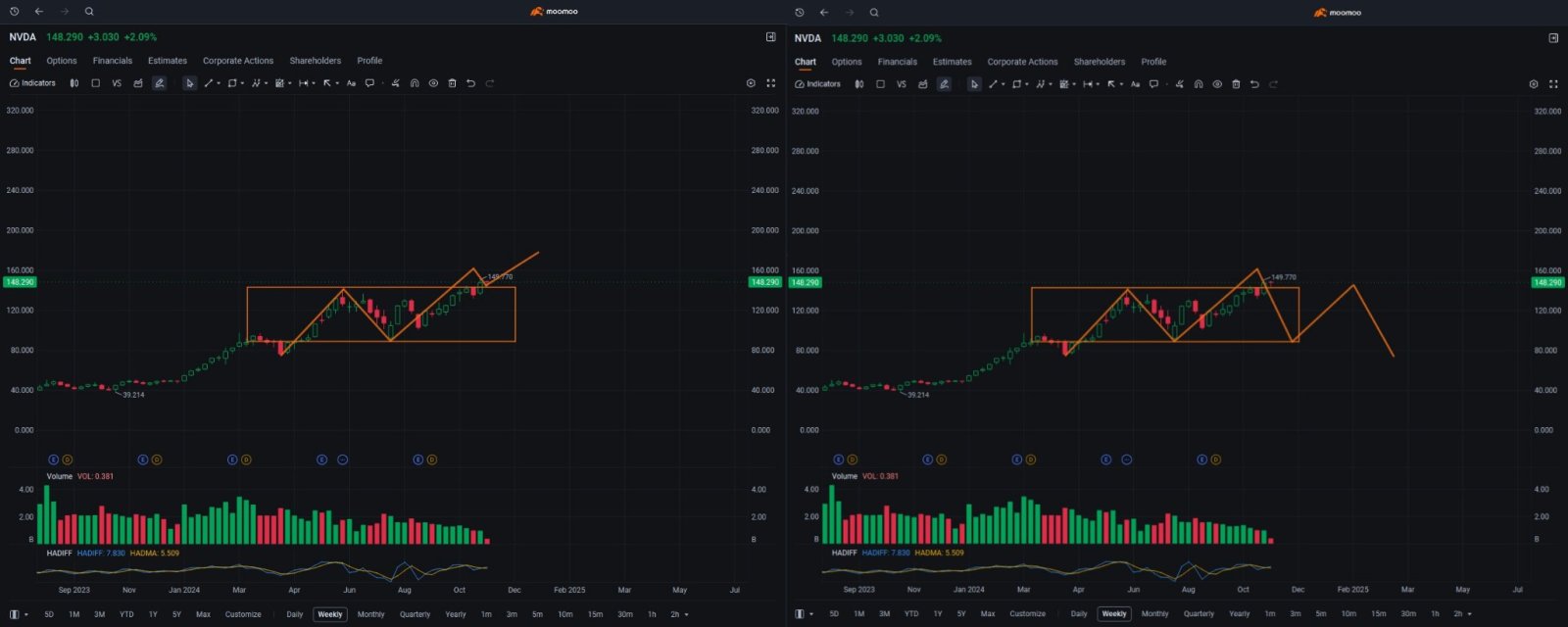The height and width of the screenshot is (627, 1568).
Task: Open Shareholders tab in right window
Action: coord(1100,62)
